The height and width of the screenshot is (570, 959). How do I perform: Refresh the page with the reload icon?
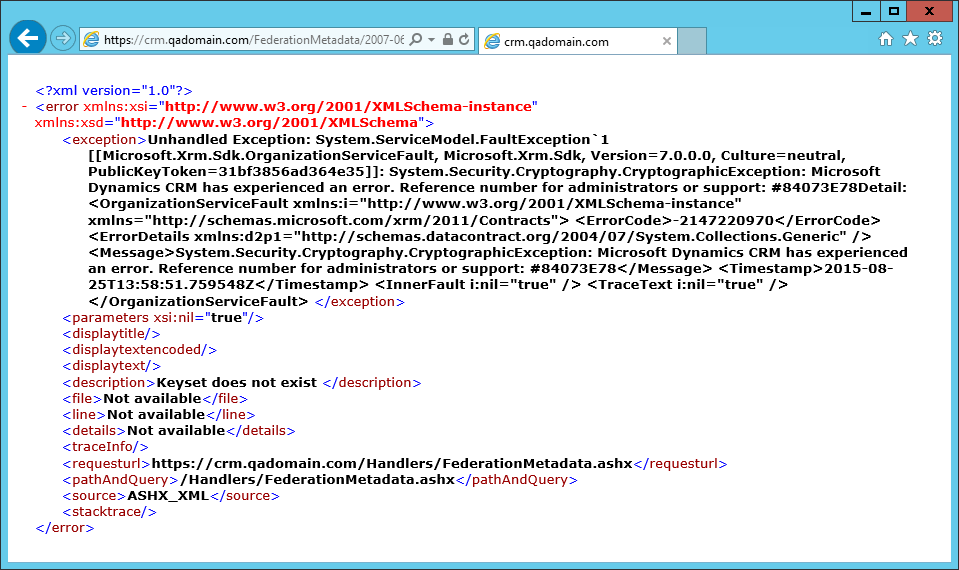[464, 40]
